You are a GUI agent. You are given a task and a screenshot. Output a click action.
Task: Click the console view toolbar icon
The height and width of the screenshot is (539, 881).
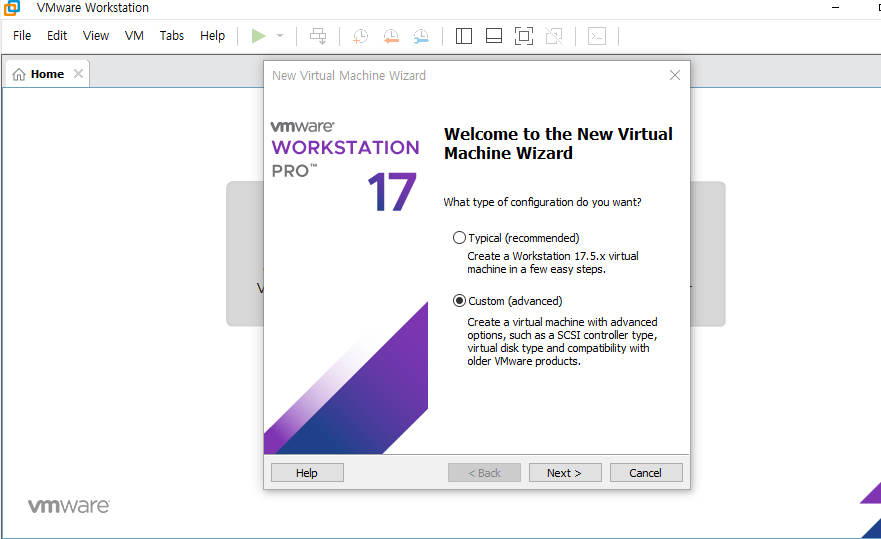click(597, 36)
